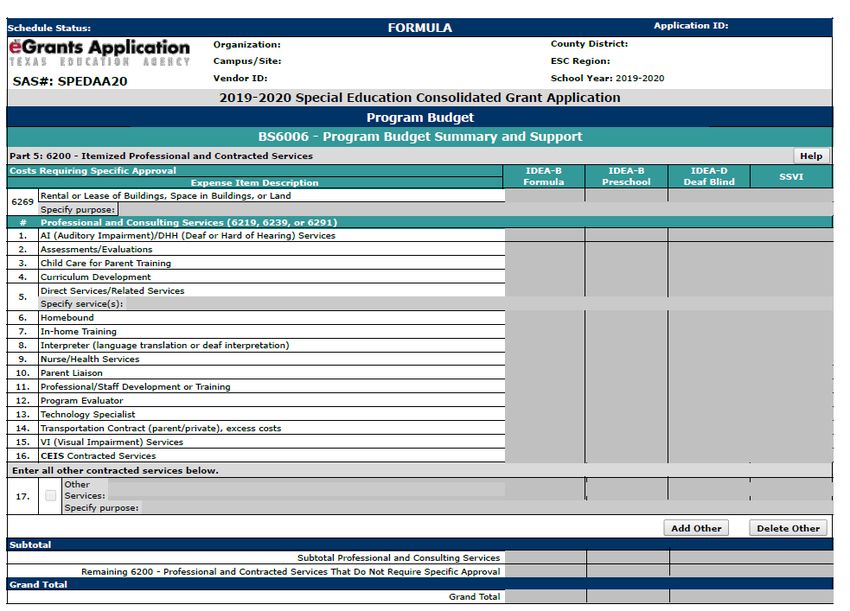The height and width of the screenshot is (611, 850).
Task: Click CEIS Contracted Services row label
Action: (x=98, y=456)
